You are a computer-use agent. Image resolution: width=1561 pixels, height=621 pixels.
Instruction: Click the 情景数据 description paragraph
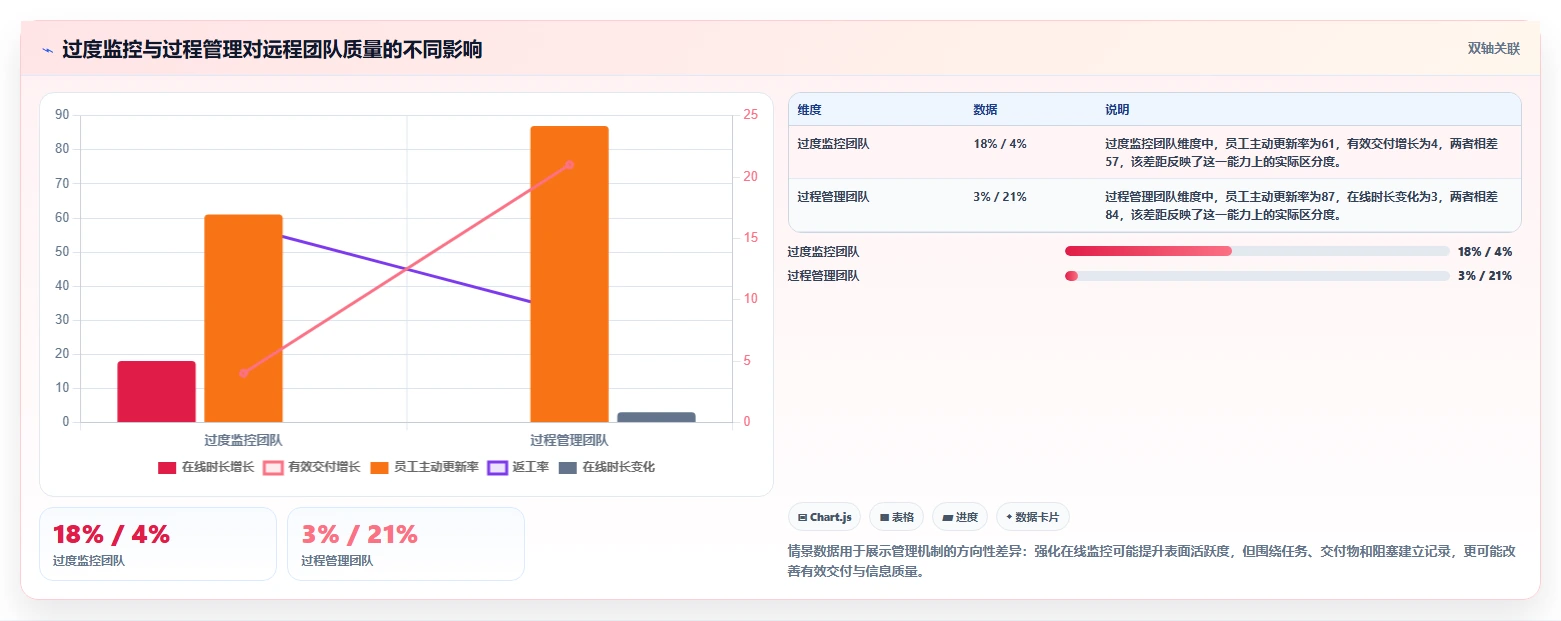click(x=1152, y=561)
